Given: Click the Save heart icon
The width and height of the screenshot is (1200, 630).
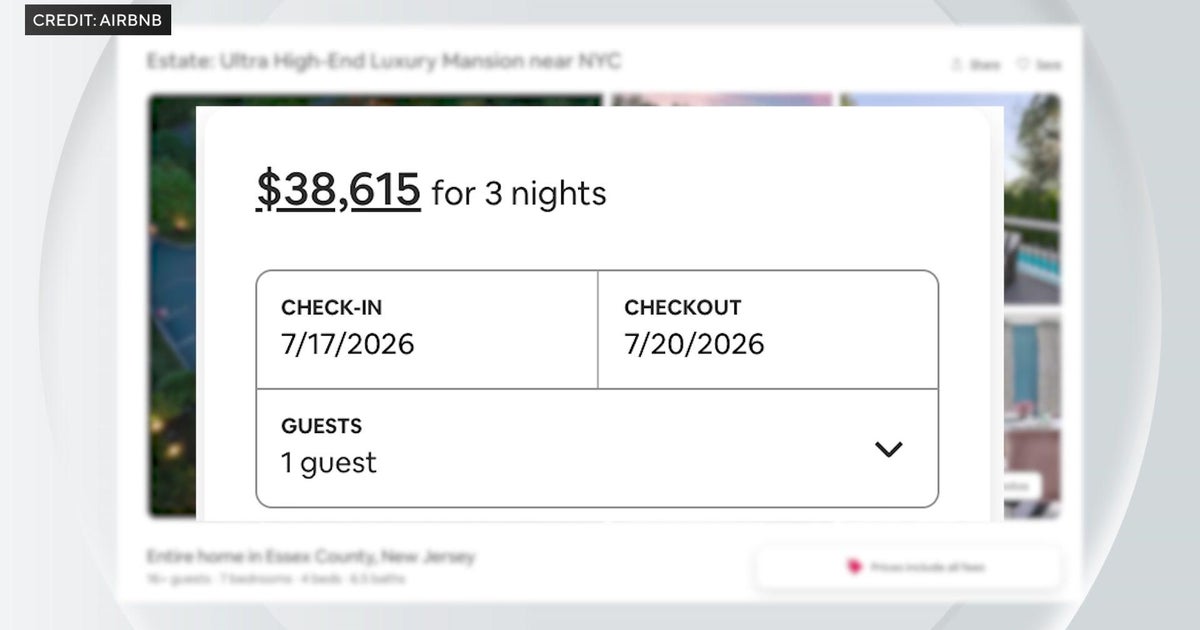Looking at the screenshot, I should (1022, 65).
